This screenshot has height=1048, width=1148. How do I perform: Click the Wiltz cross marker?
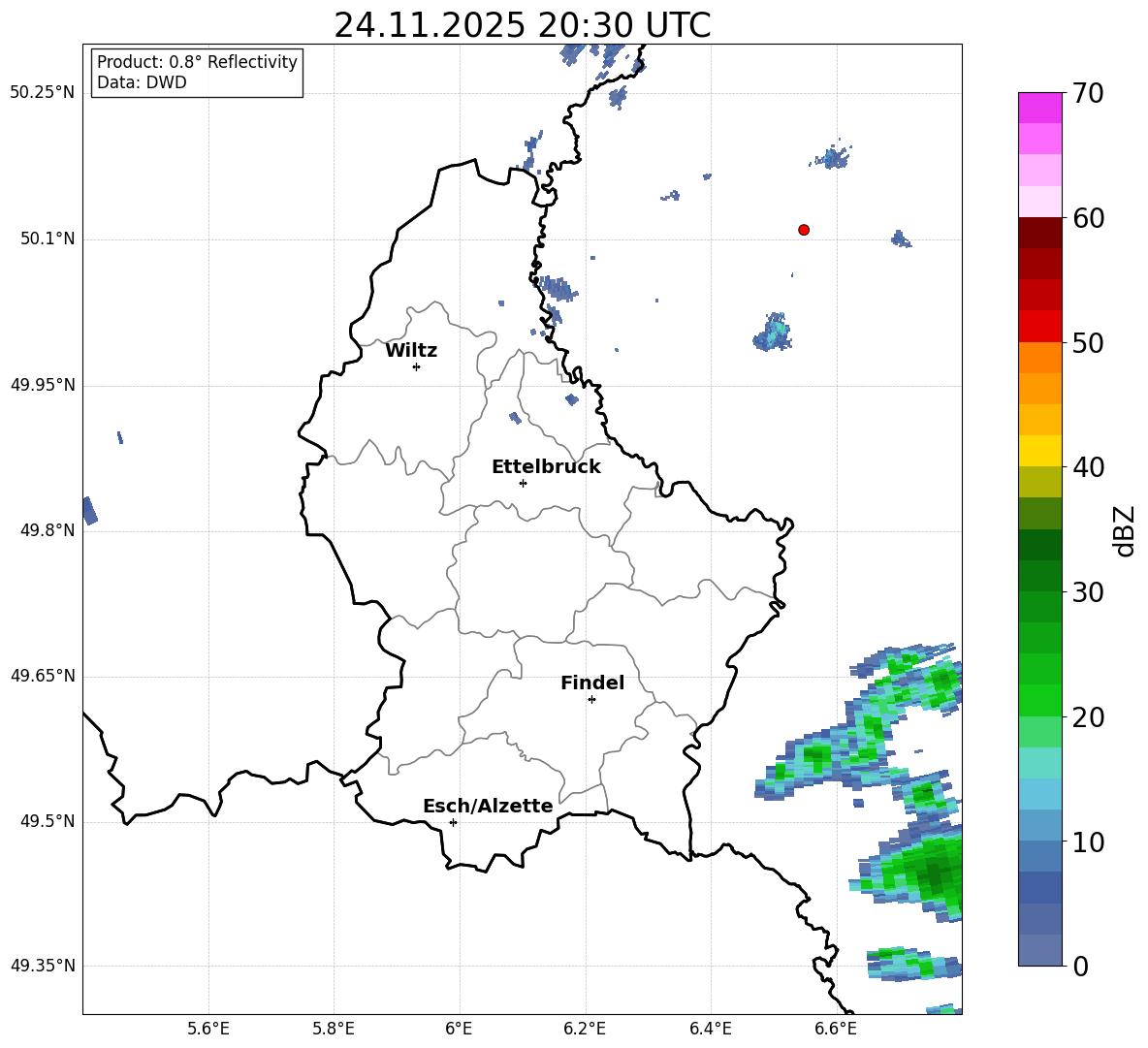coord(416,366)
